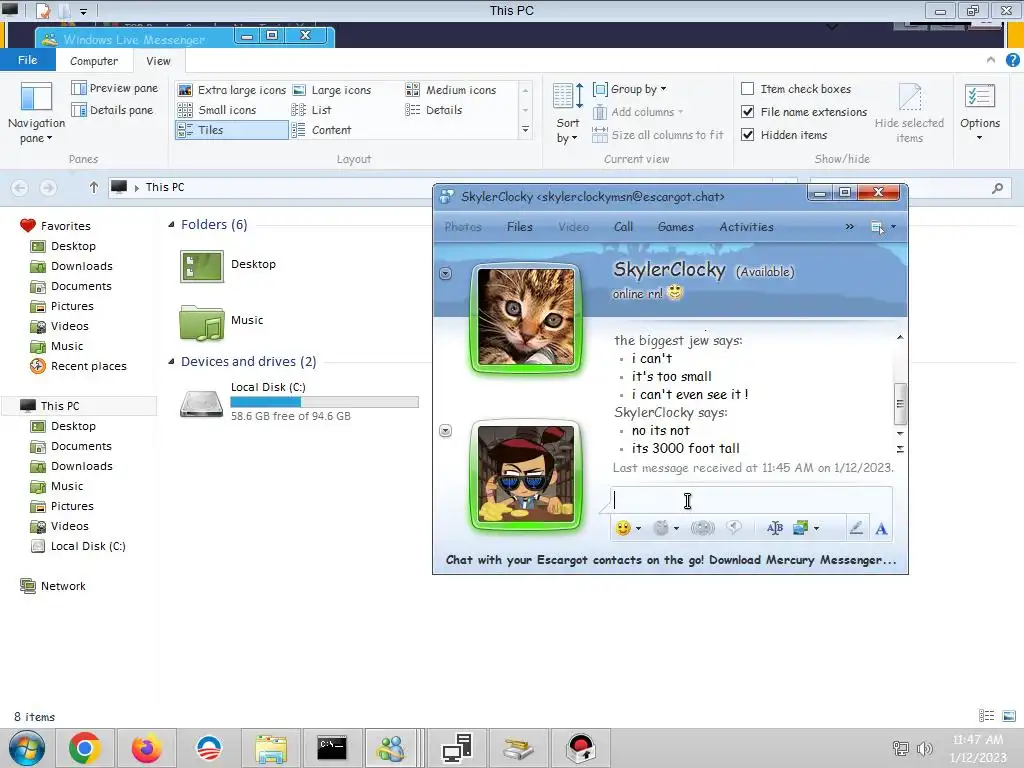Click your own cartoon avatar display picture
This screenshot has width=1024, height=768.
click(526, 474)
